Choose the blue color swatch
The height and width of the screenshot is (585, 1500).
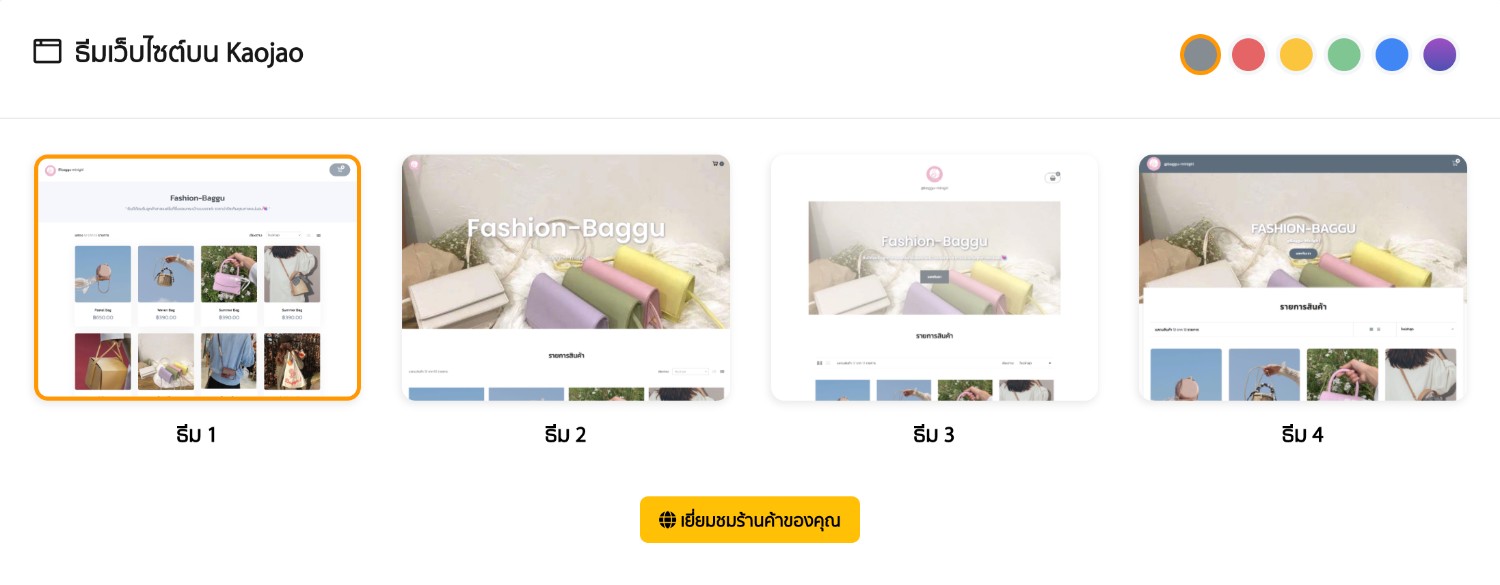[1392, 54]
